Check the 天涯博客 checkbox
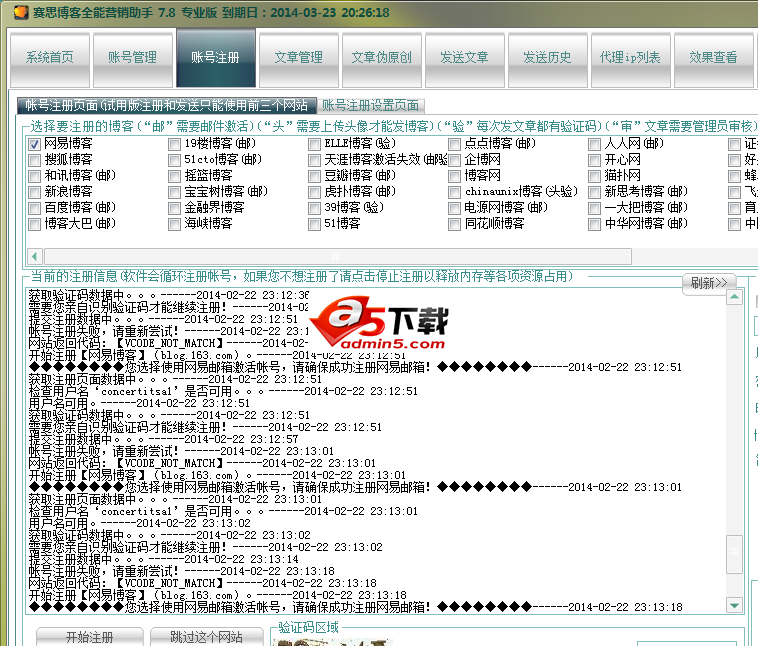The width and height of the screenshot is (758, 646). coord(314,160)
